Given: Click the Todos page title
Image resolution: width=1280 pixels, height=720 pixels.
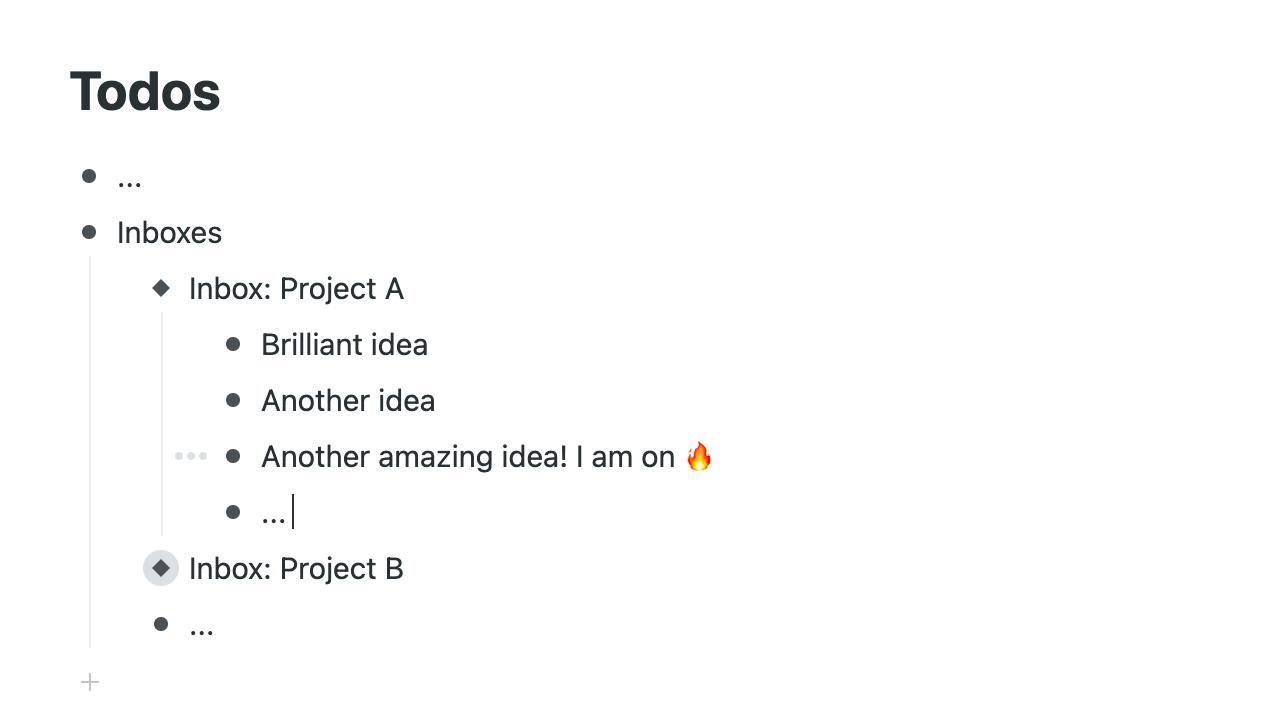Looking at the screenshot, I should pyautogui.click(x=145, y=92).
